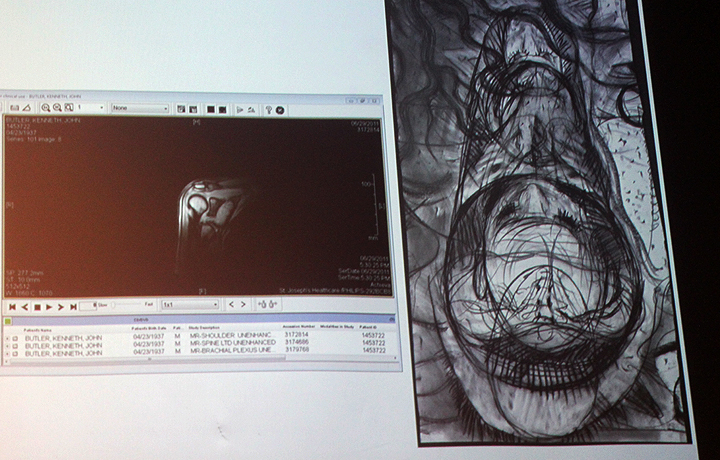This screenshot has width=720, height=460.
Task: Click the left chevron series navigation button
Action: tap(231, 304)
